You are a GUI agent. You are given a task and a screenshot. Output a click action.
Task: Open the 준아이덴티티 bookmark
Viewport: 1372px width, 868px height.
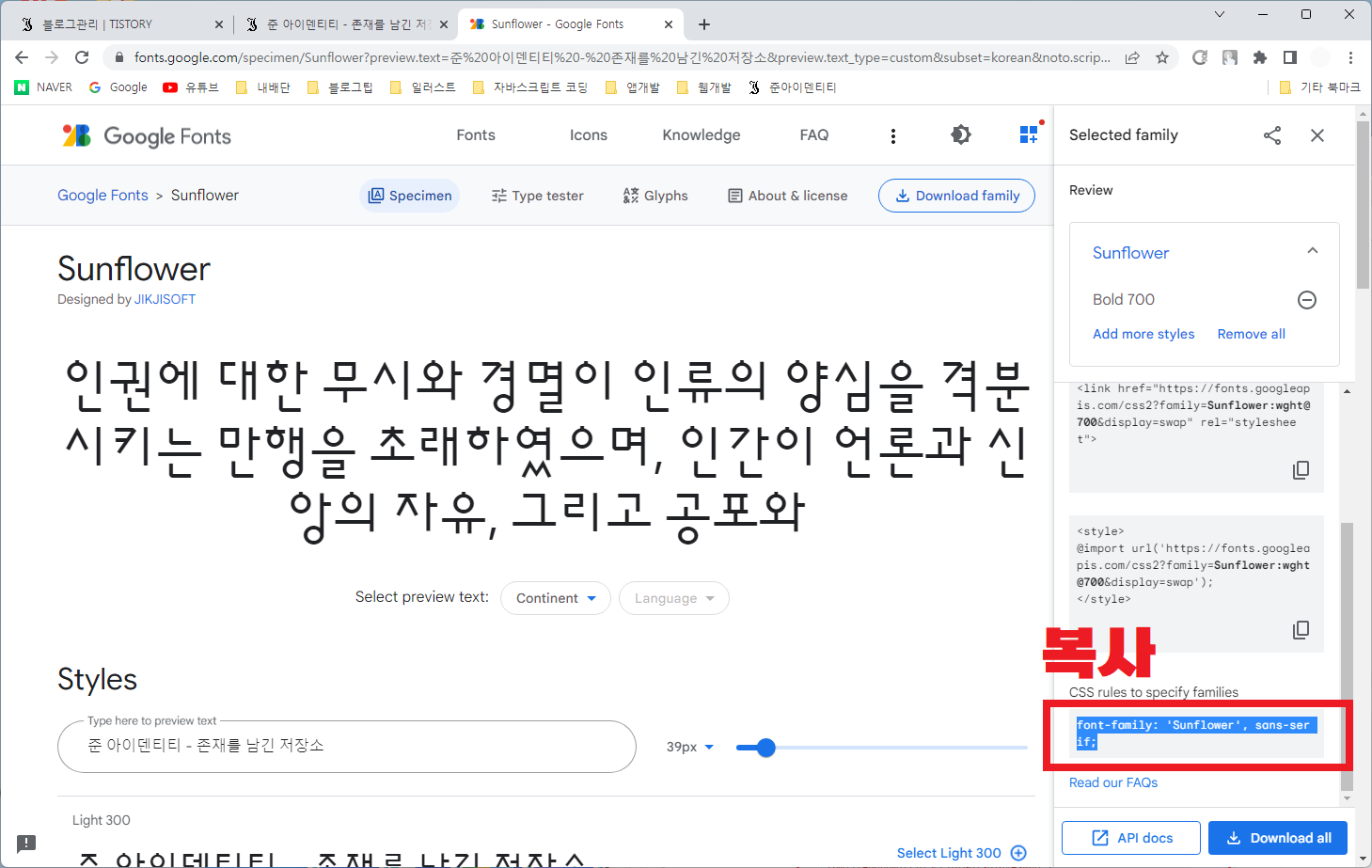pyautogui.click(x=792, y=87)
